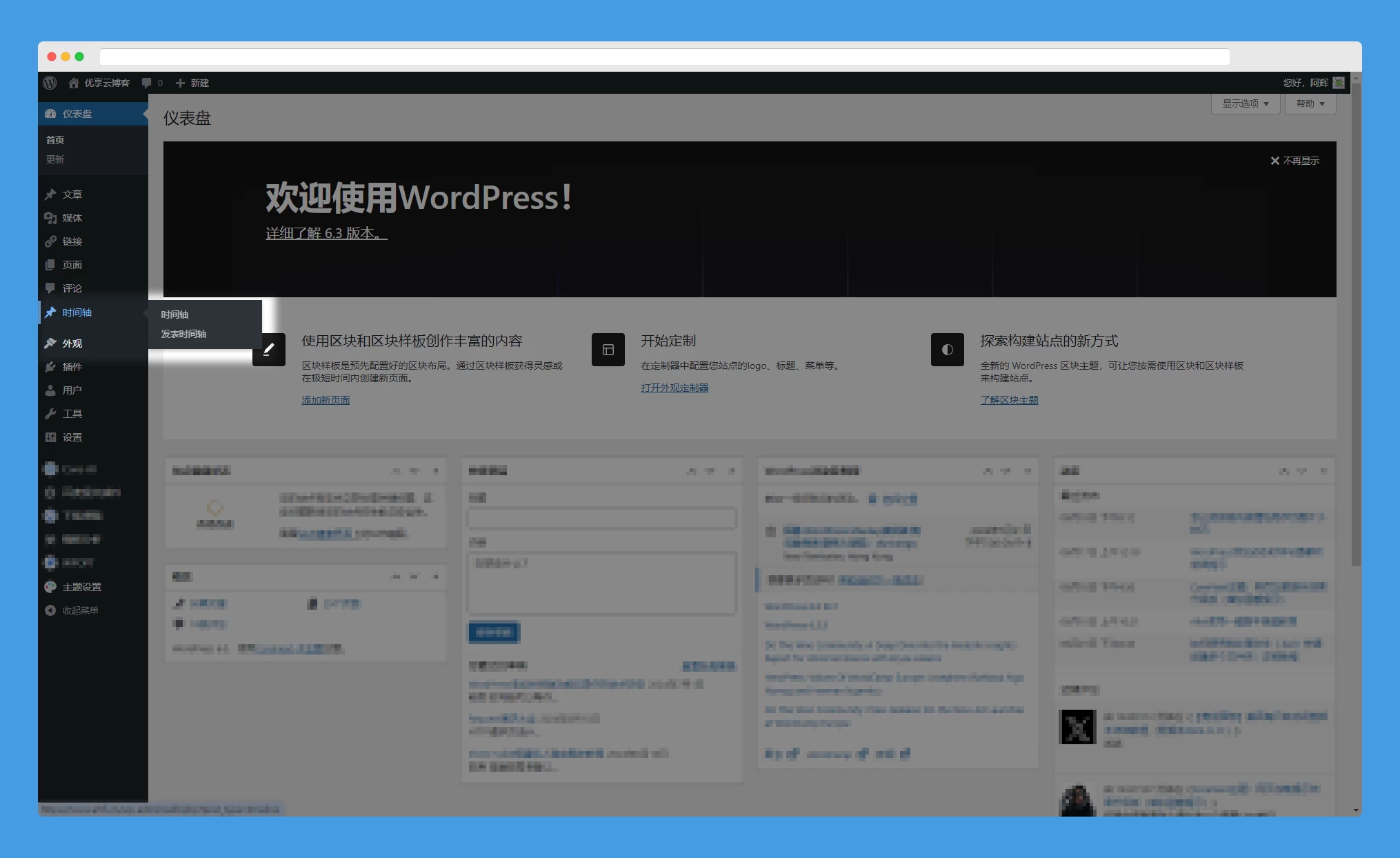The image size is (1400, 858).
Task: Click the browser address bar
Action: 665,57
